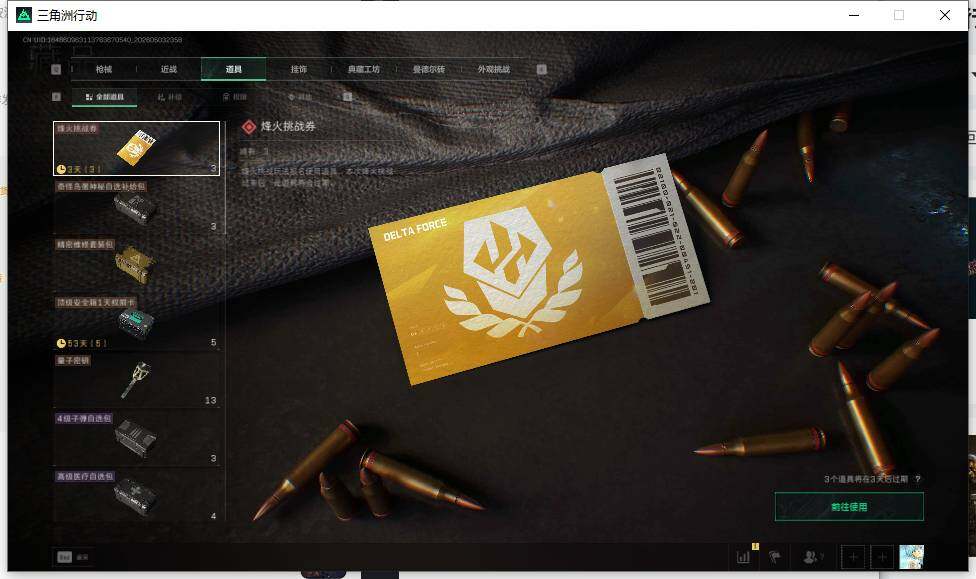Click the UID text at top left
This screenshot has height=579, width=976.
pos(103,39)
